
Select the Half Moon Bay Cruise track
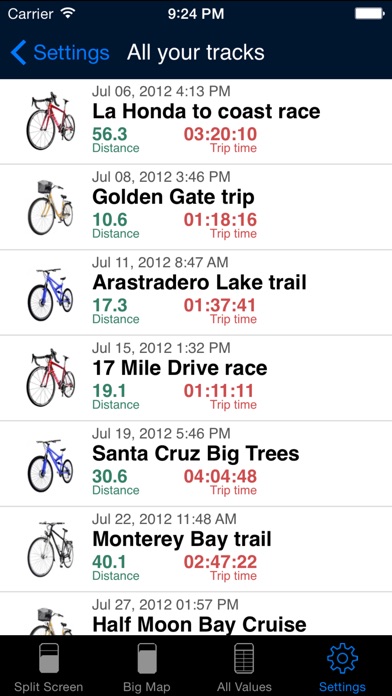coord(196,613)
